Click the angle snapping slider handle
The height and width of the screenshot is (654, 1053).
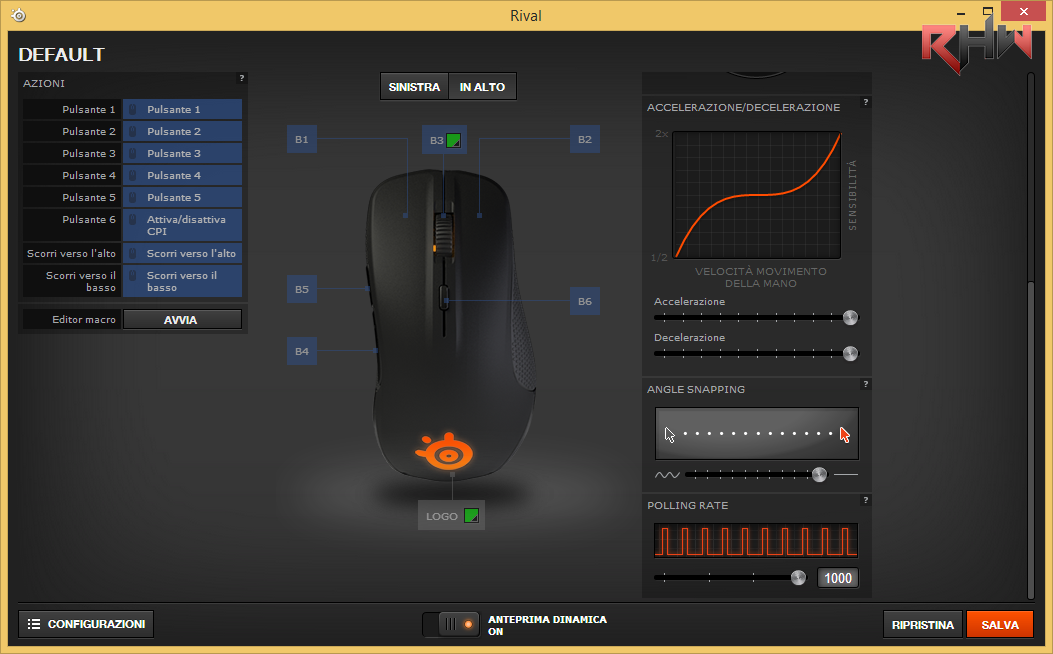pos(819,475)
